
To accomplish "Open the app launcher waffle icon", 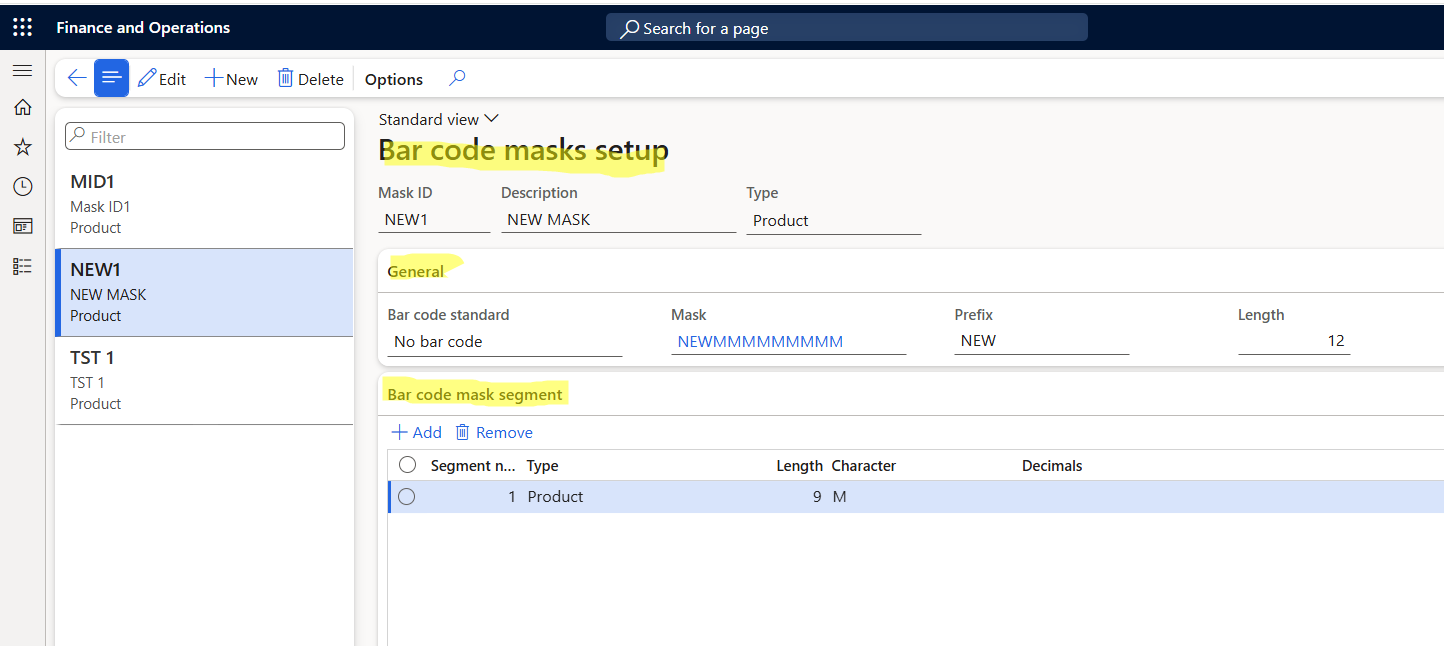I will point(22,27).
